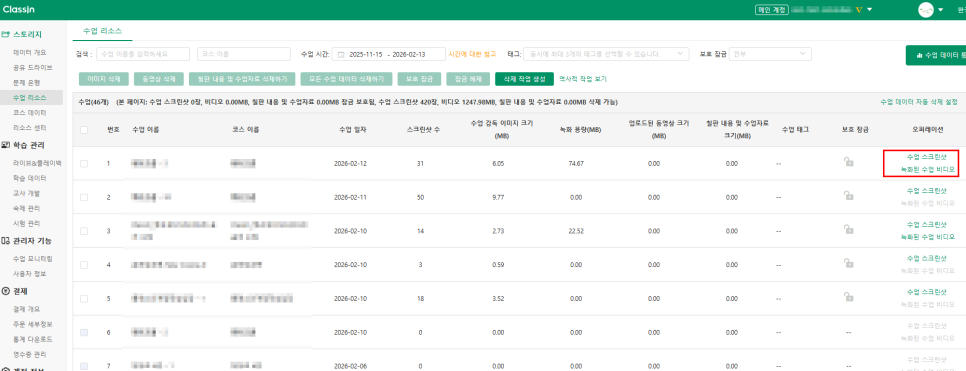966x371 pixels.
Task: Click the lock icon in row 2
Action: 848,196
